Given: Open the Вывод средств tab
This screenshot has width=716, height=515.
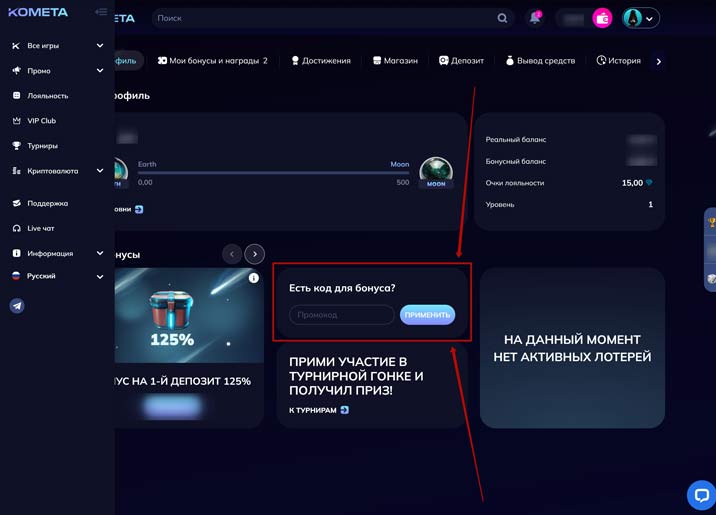Looking at the screenshot, I should (x=540, y=61).
